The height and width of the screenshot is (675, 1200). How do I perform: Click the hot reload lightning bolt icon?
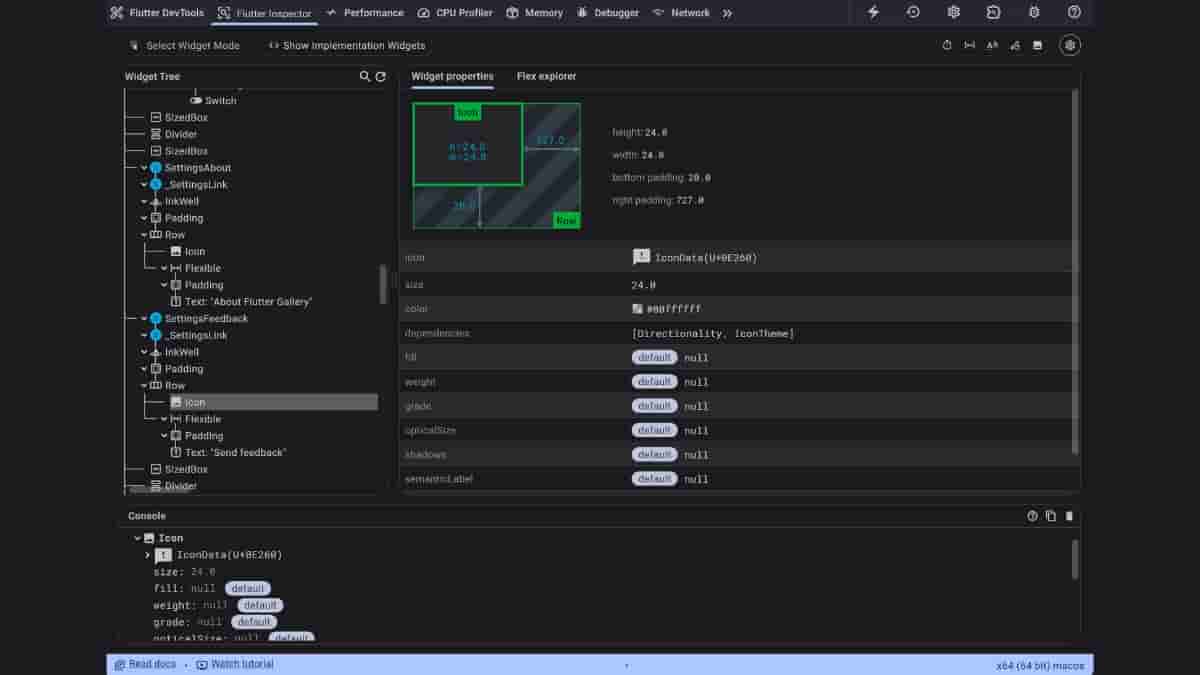click(x=873, y=13)
